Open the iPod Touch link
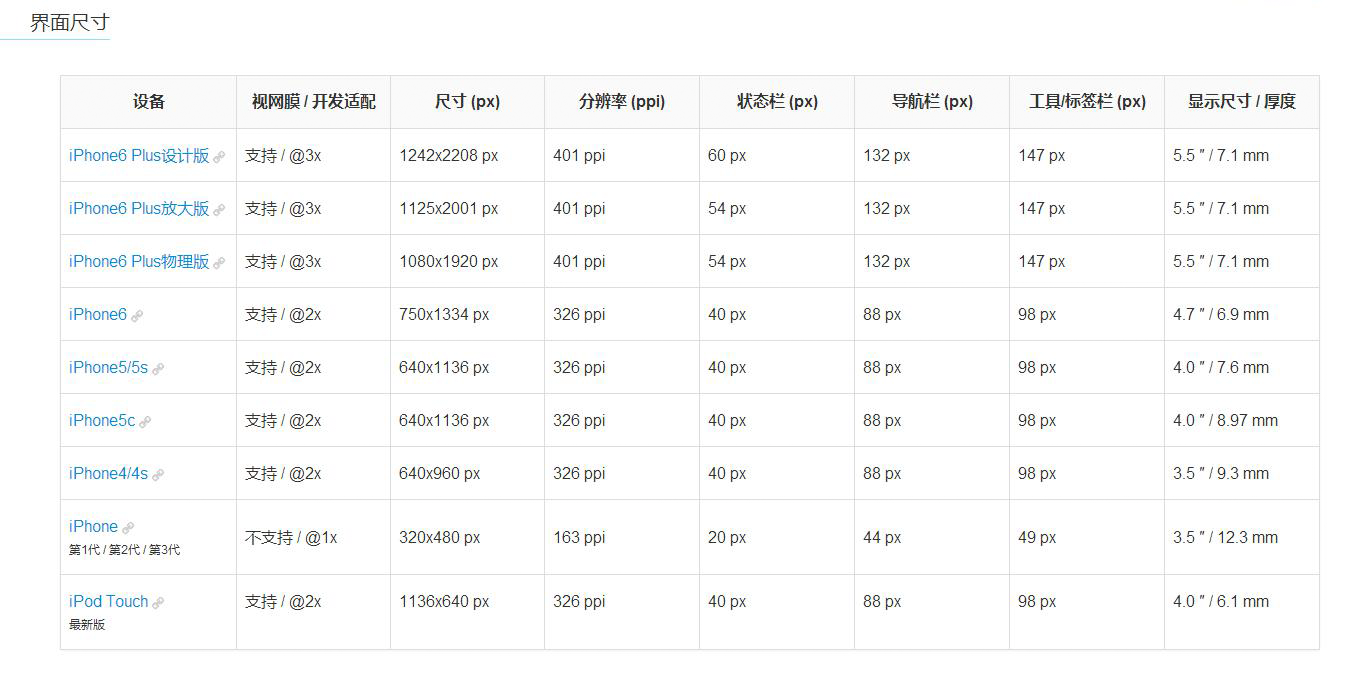Screen dimensions: 1346x691 (108, 602)
